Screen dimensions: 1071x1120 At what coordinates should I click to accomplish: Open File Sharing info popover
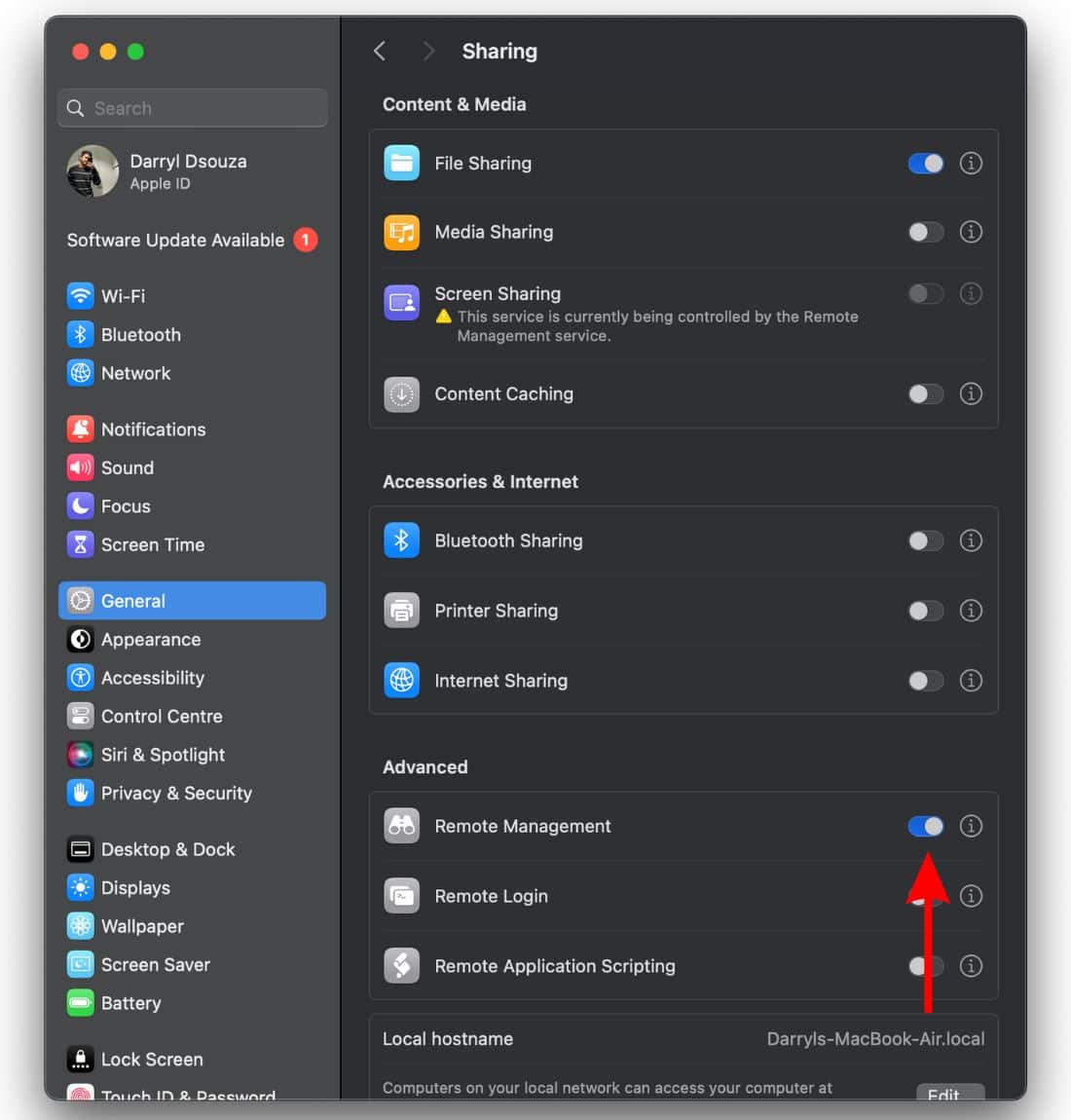click(971, 163)
